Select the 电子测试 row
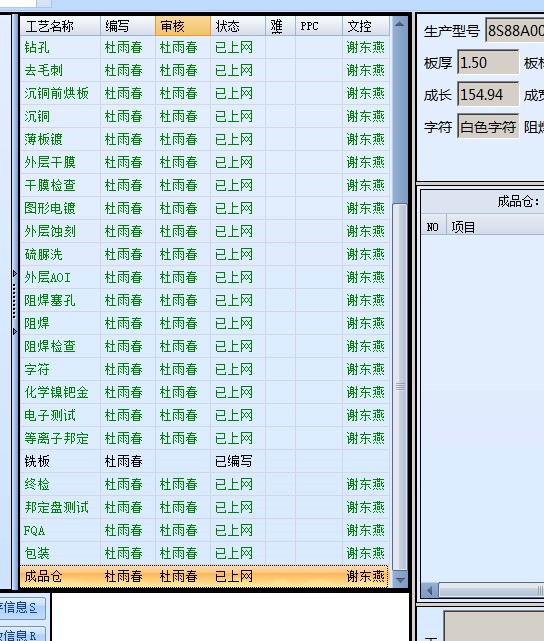544x641 pixels. 205,415
